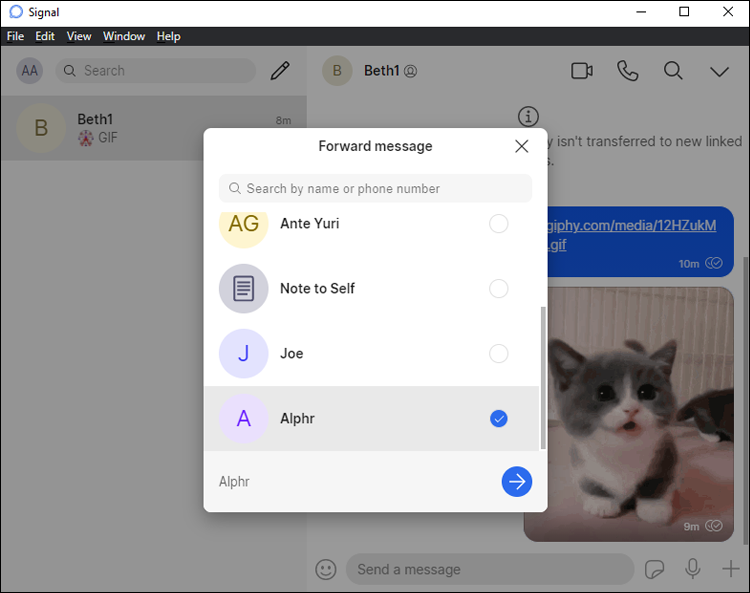Screen dimensions: 750x593
Task: Click the info circle icon in chat
Action: 528,116
